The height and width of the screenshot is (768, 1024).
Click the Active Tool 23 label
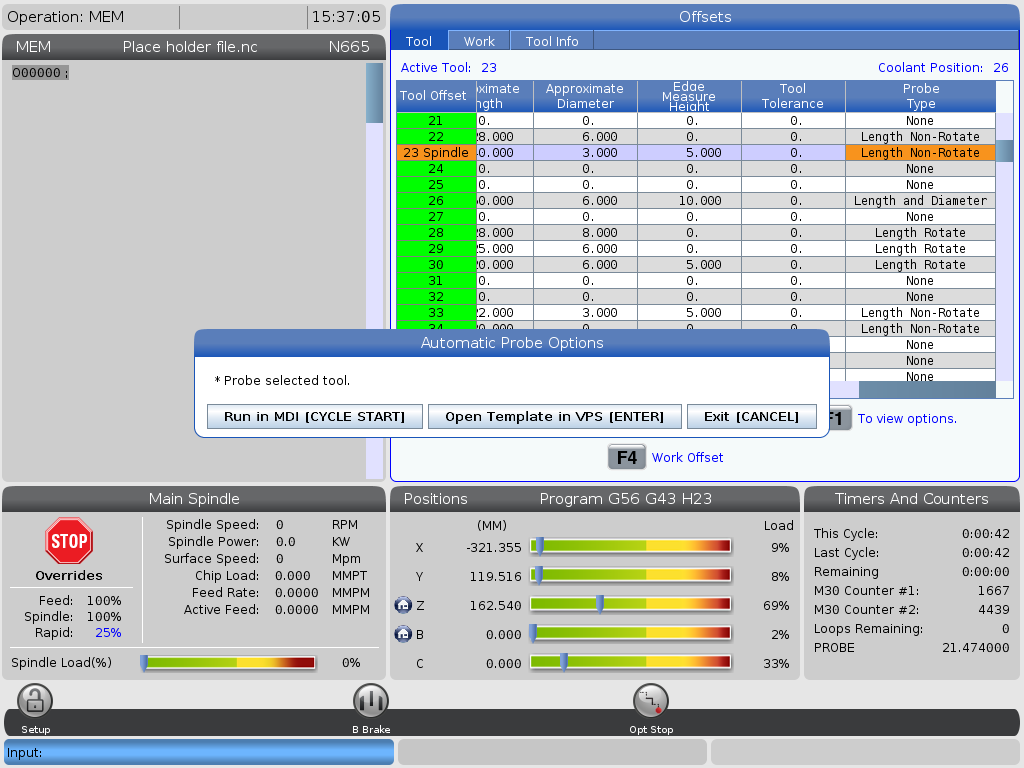pyautogui.click(x=449, y=67)
